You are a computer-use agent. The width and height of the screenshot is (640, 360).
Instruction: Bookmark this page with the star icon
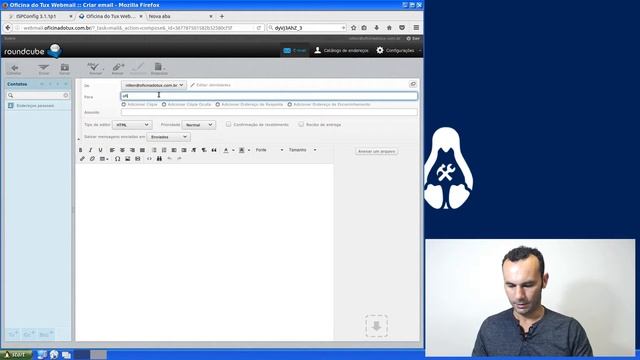(353, 28)
